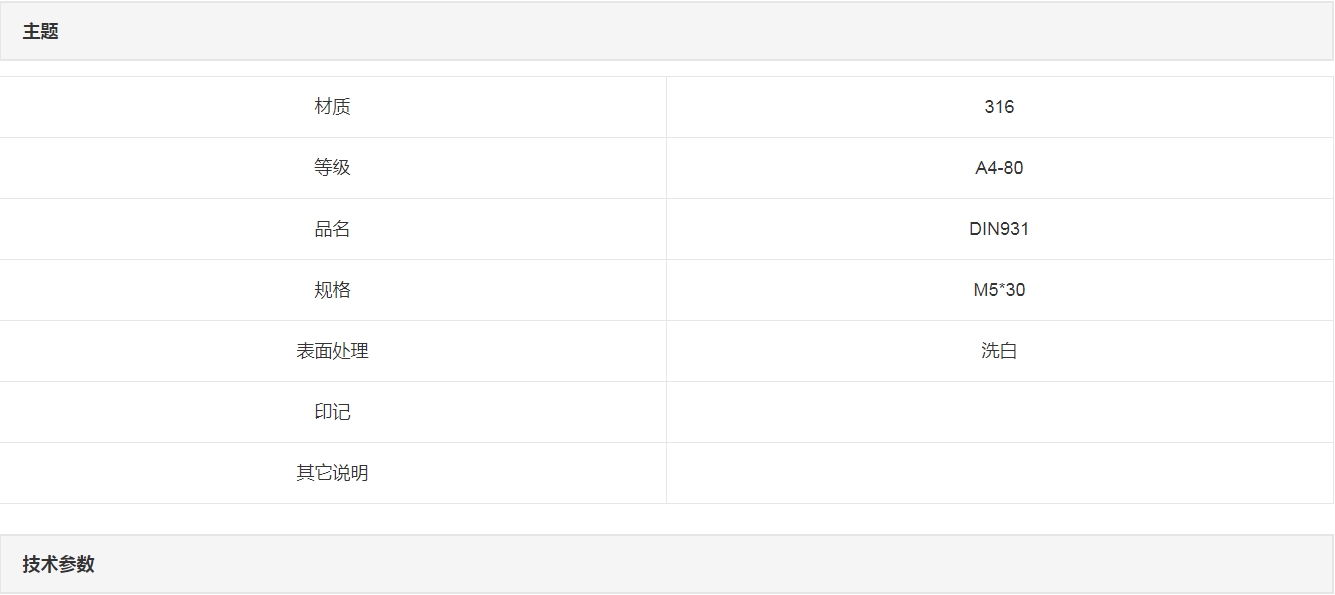This screenshot has width=1335, height=595.
Task: Click the 主题 heading text
Action: coord(41,32)
